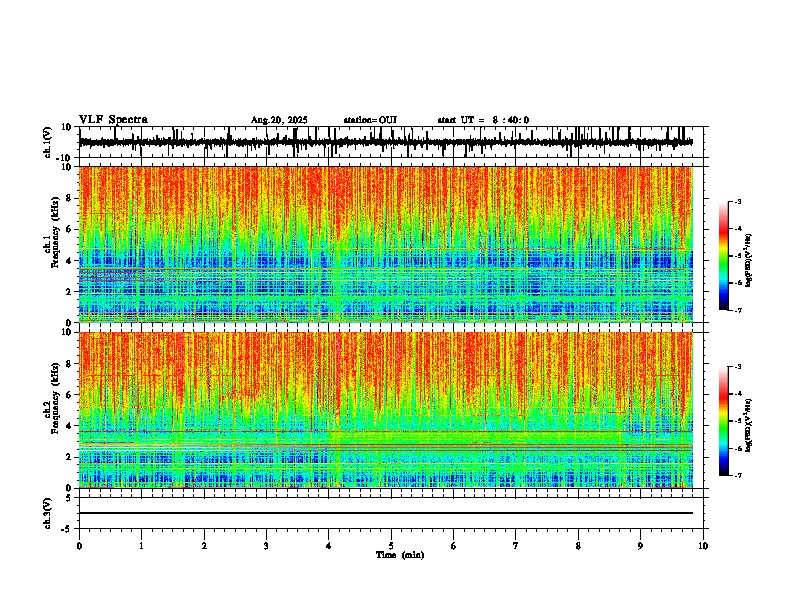Viewport: 792px width, 612px height.
Task: Click the "4" kHz tick of ch.2 spectrogram
Action: [69, 426]
